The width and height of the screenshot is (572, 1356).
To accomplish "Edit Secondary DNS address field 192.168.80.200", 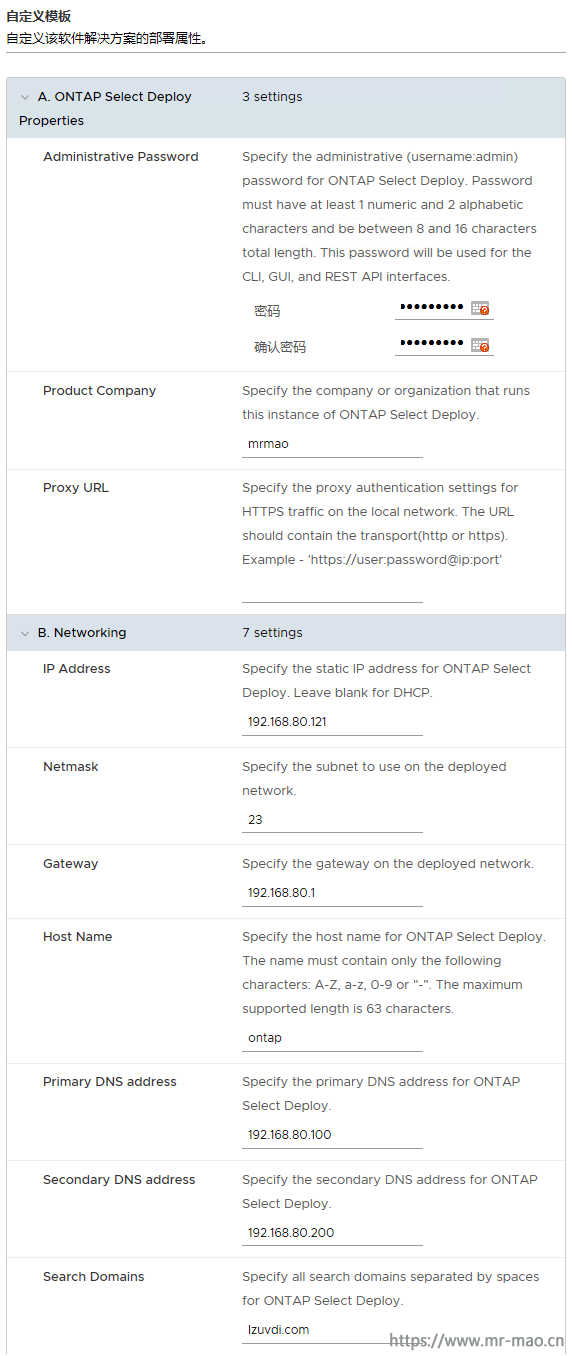I will point(332,1233).
